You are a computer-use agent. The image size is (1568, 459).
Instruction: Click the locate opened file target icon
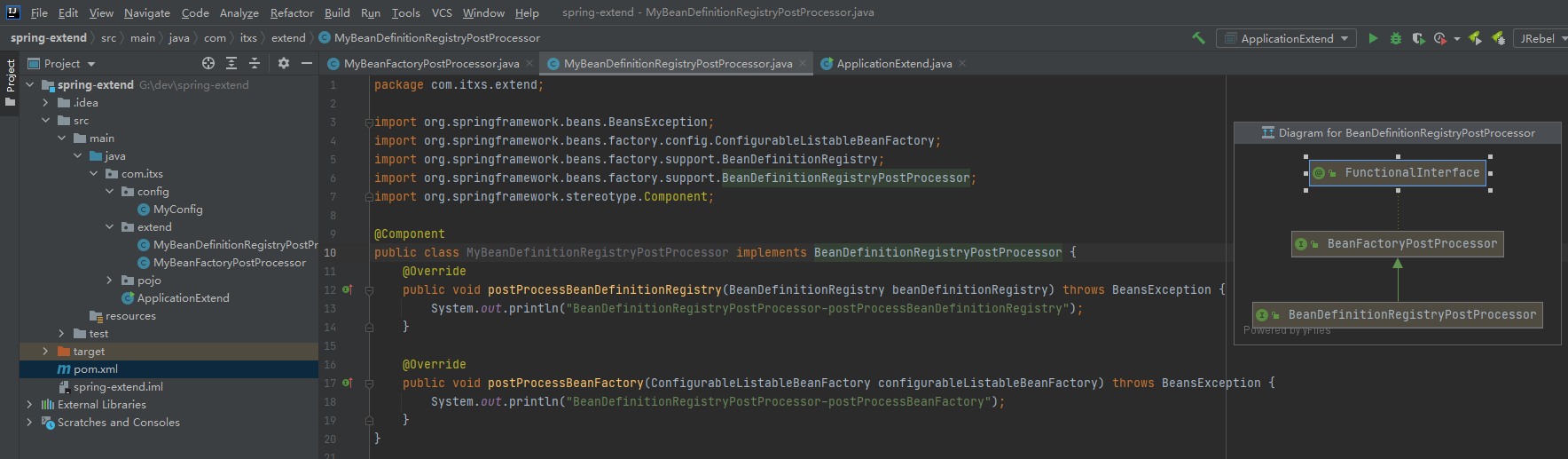[208, 63]
